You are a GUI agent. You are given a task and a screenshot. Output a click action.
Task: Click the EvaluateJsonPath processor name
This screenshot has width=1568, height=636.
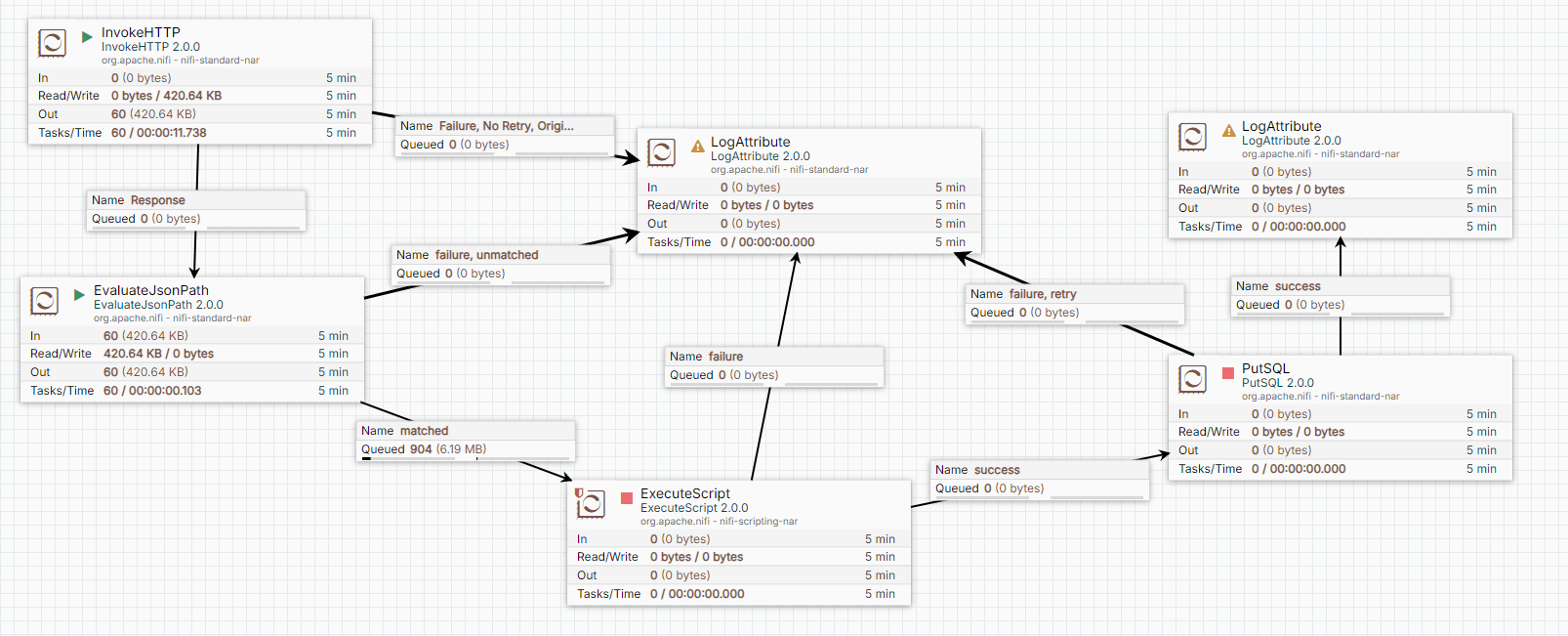[151, 290]
